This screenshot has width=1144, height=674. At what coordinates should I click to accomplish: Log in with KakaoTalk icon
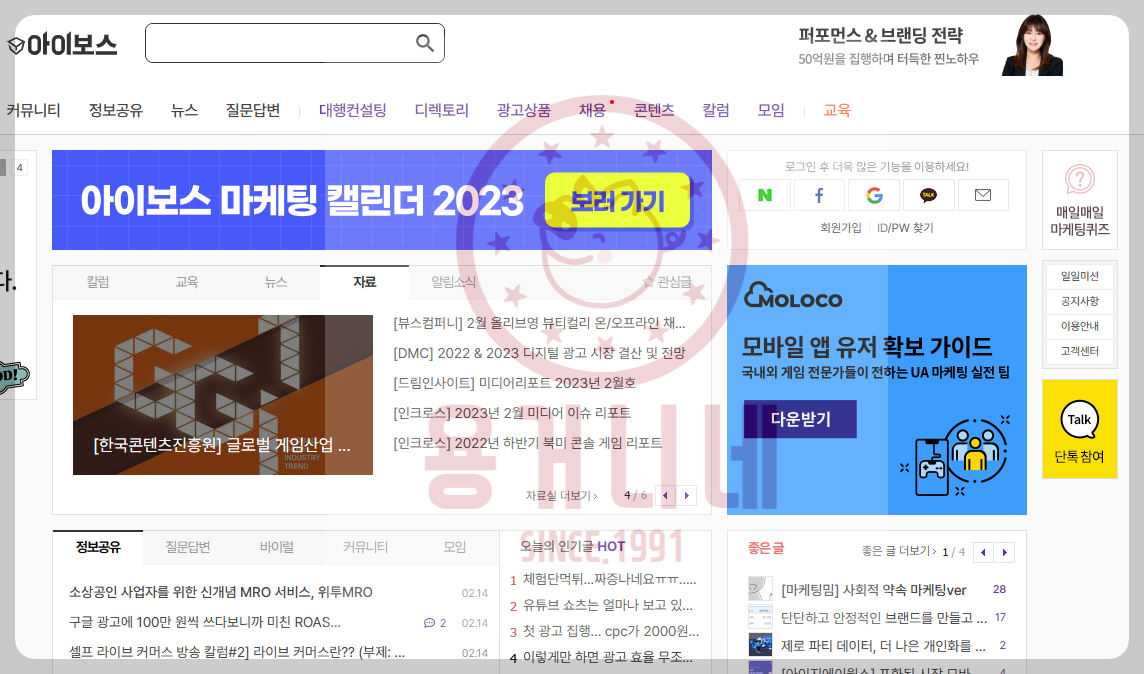929,195
